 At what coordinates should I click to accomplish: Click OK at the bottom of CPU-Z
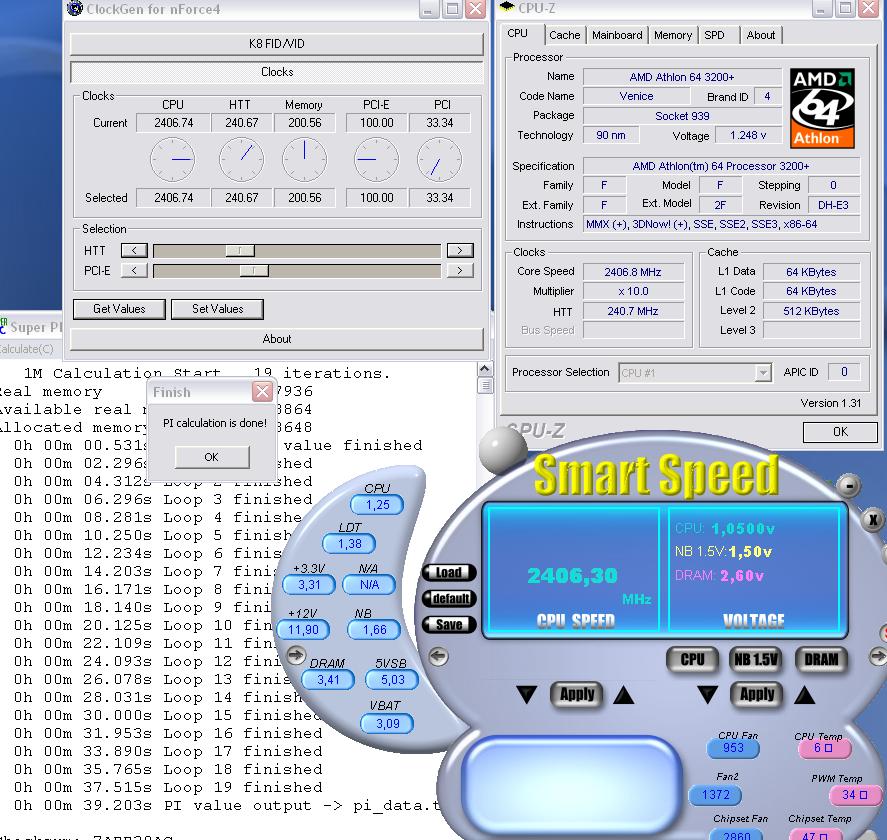[840, 432]
